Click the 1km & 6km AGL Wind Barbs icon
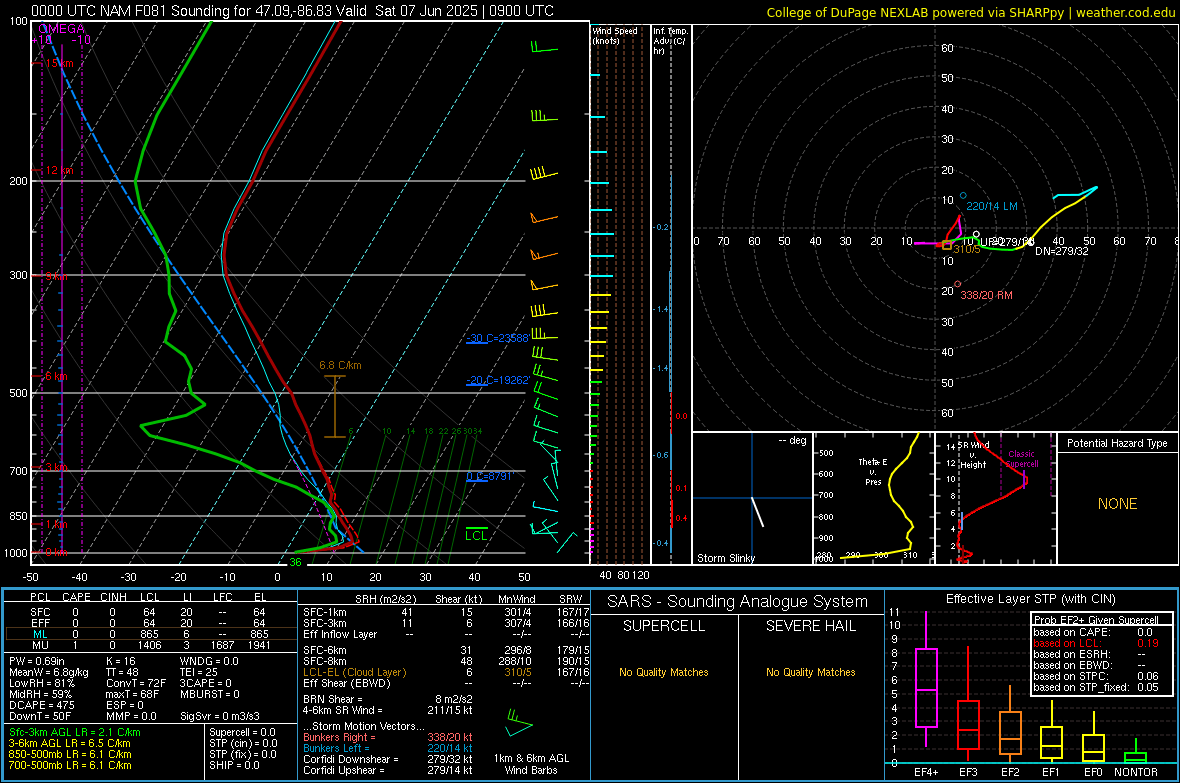This screenshot has width=1180, height=783. 519,724
